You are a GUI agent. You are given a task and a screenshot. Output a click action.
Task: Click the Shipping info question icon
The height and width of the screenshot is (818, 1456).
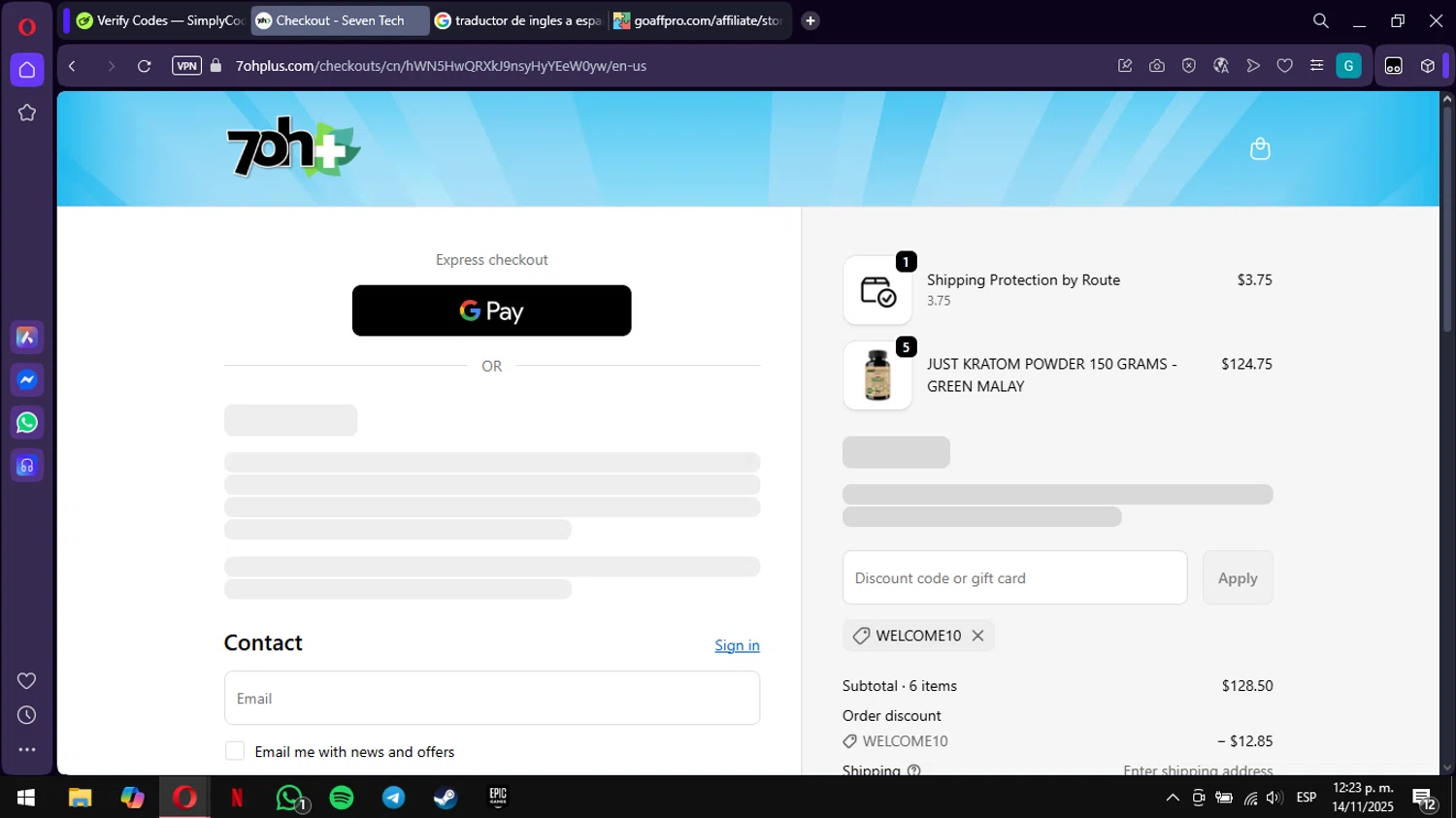pos(913,770)
